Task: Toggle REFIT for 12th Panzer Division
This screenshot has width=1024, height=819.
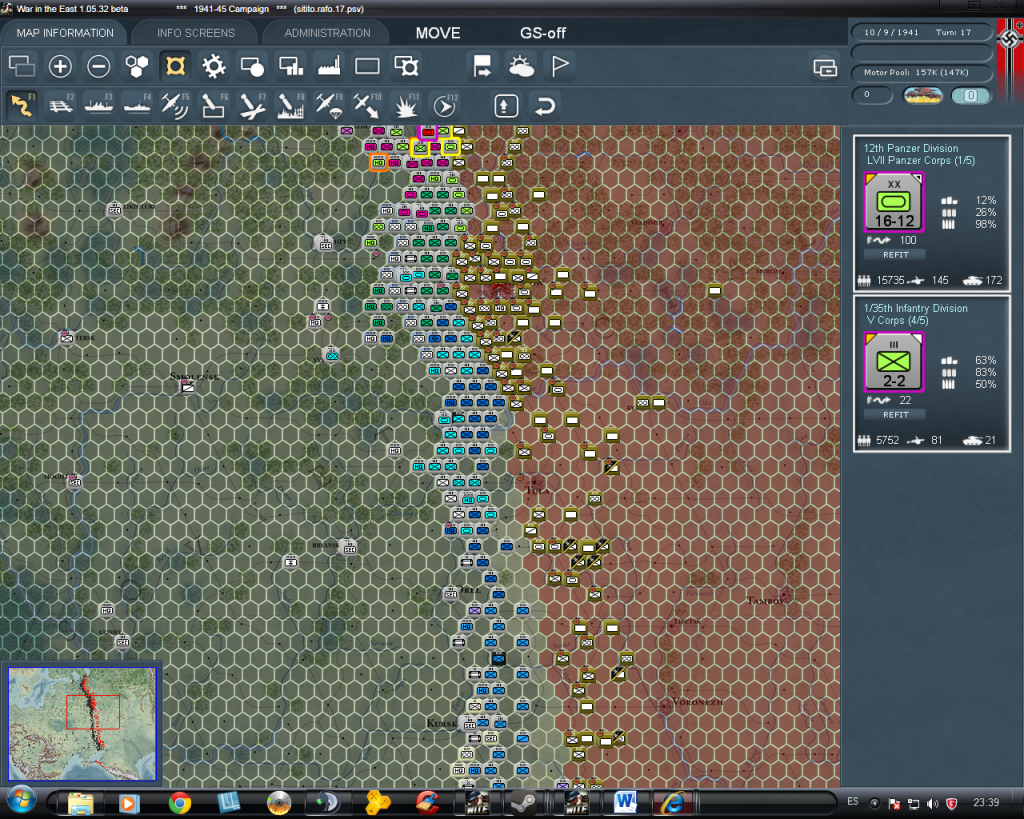Action: tap(895, 255)
